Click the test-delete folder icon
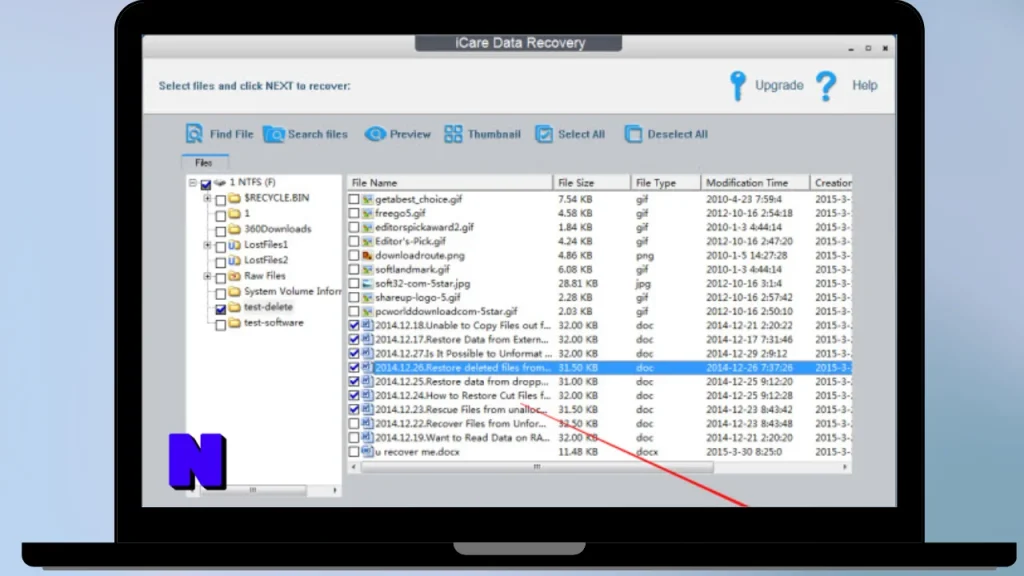This screenshot has height=576, width=1024. click(x=234, y=307)
